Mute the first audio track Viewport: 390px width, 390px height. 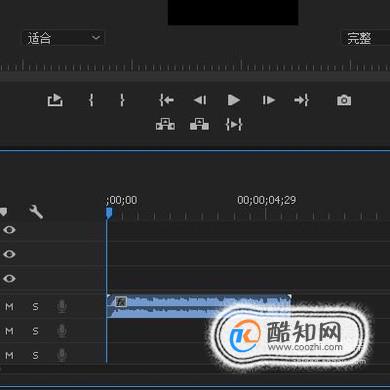[x=9, y=306]
